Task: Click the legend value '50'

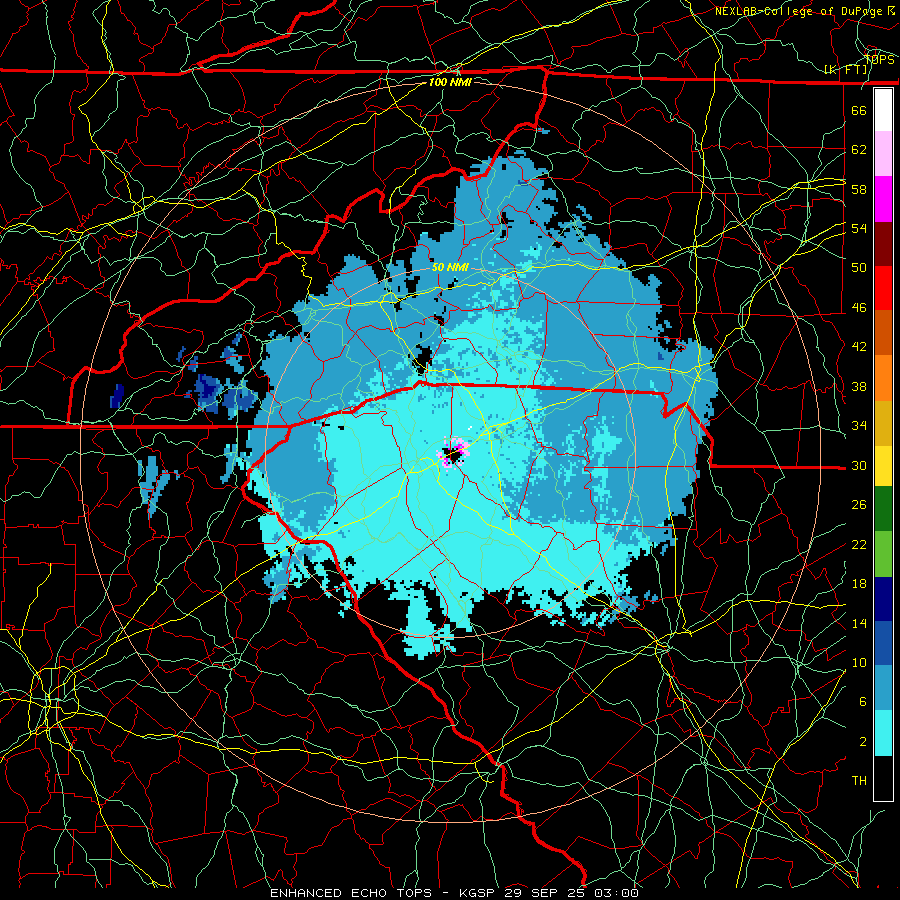Action: 859,268
